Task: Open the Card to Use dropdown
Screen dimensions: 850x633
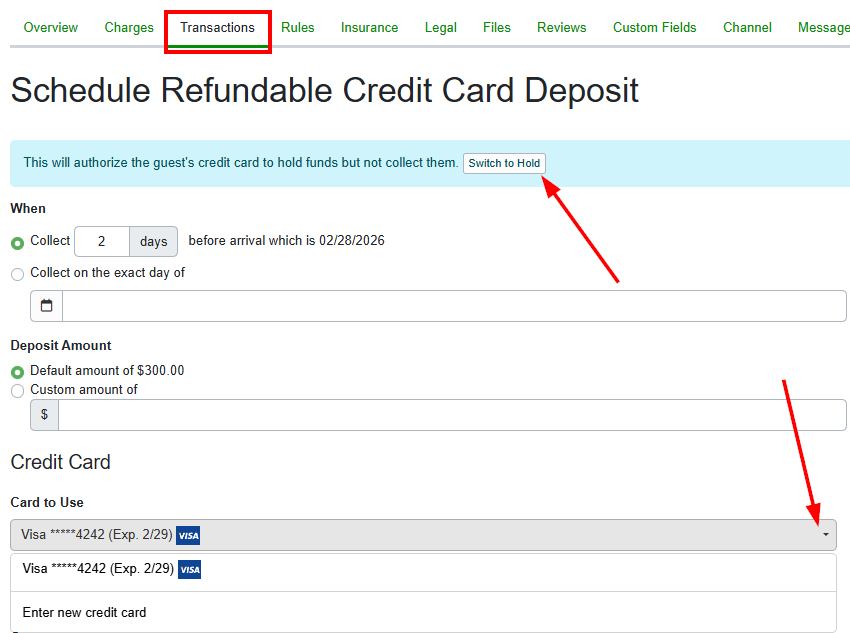Action: 826,535
